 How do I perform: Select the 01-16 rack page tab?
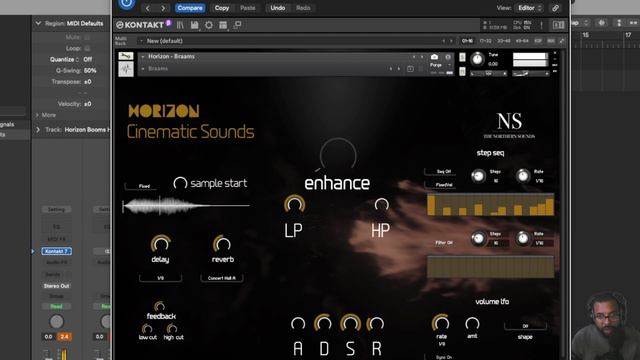pos(467,41)
